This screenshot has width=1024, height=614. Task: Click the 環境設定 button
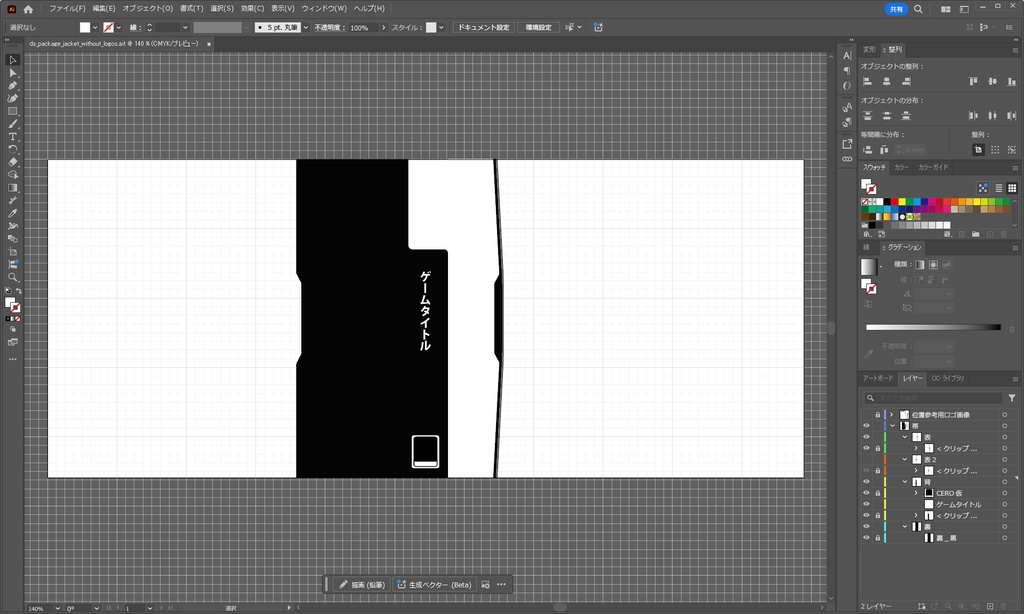point(539,27)
